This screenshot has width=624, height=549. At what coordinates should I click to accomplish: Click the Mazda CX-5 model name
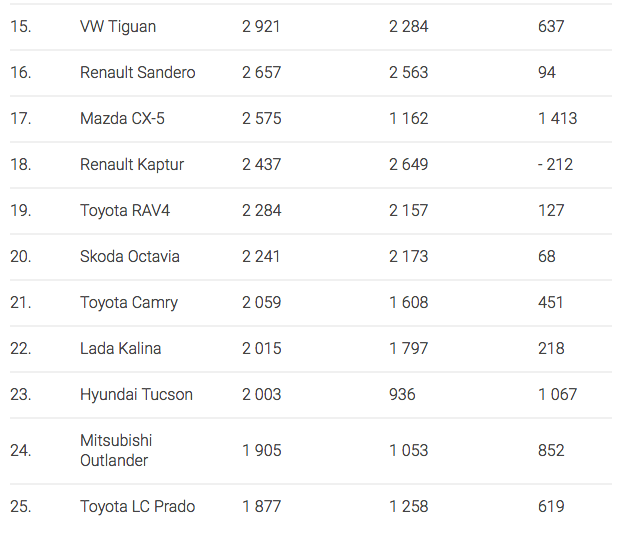tap(122, 119)
